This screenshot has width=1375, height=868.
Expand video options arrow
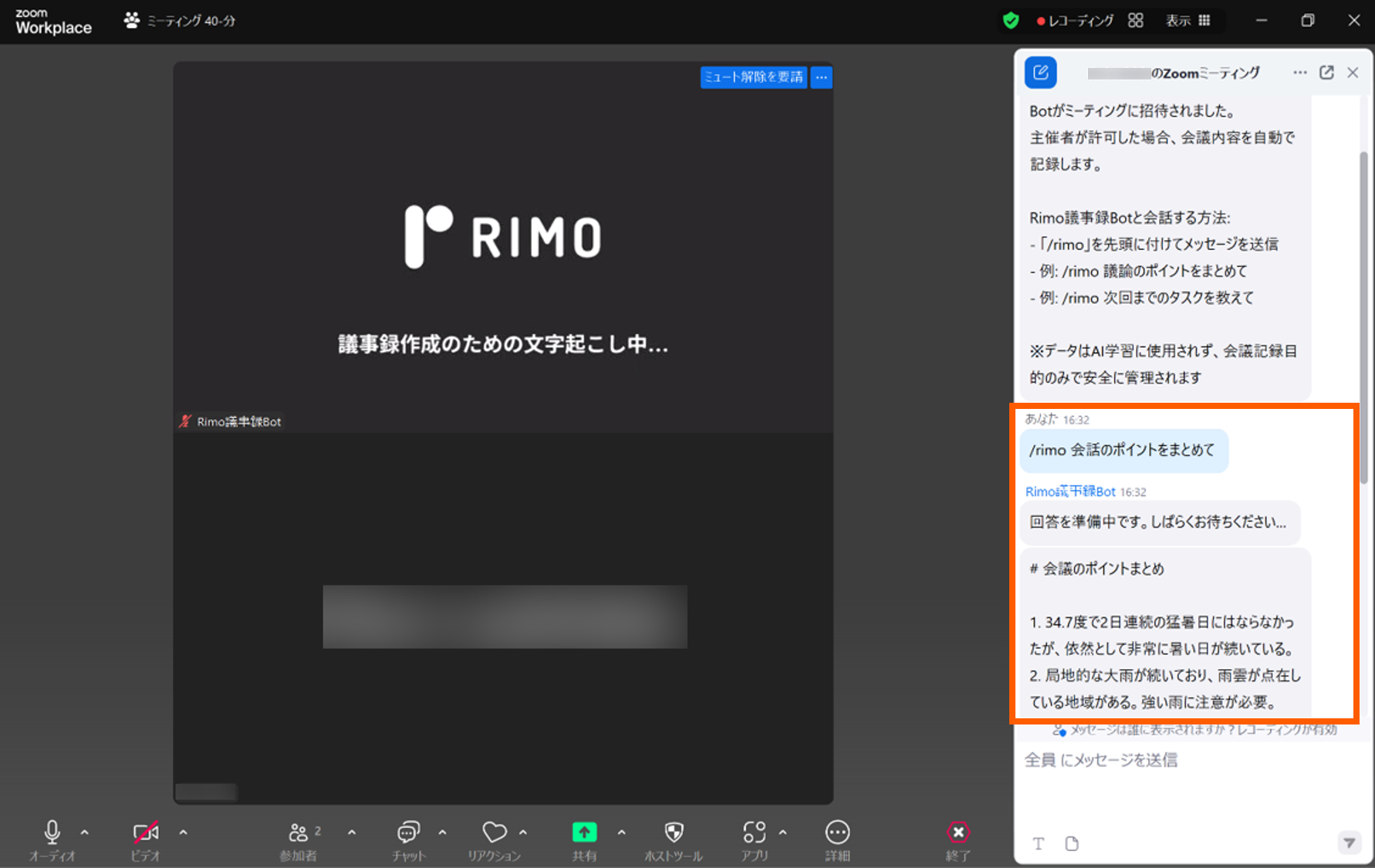tap(183, 833)
